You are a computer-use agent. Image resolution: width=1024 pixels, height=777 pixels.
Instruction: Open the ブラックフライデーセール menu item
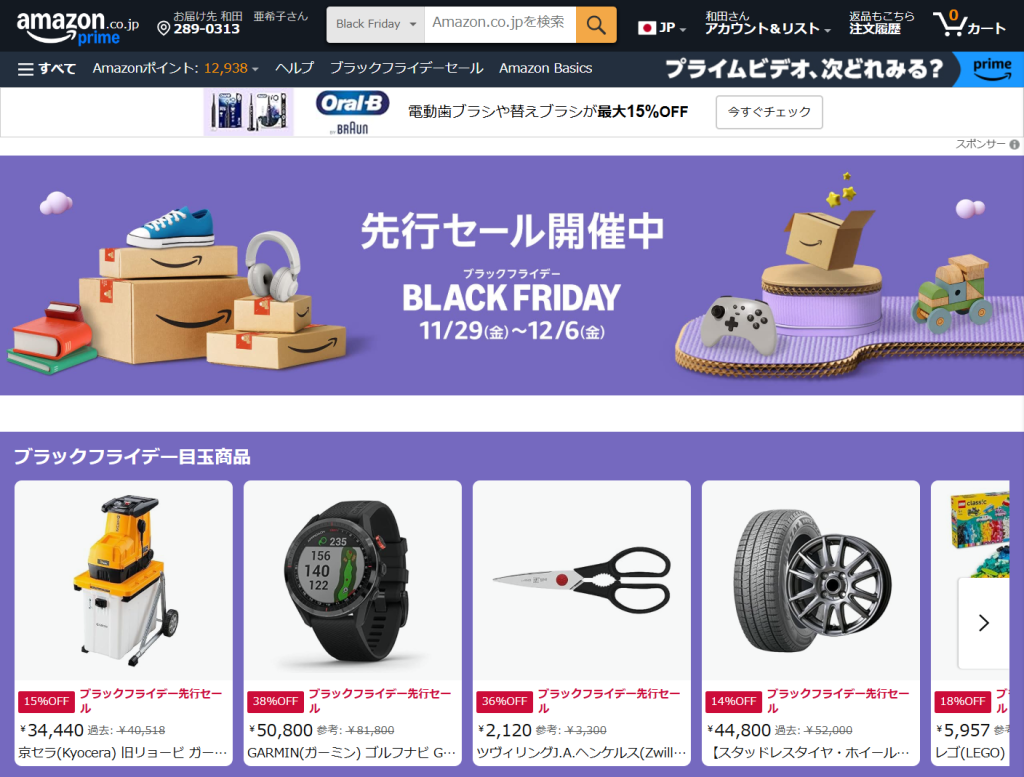coord(406,68)
